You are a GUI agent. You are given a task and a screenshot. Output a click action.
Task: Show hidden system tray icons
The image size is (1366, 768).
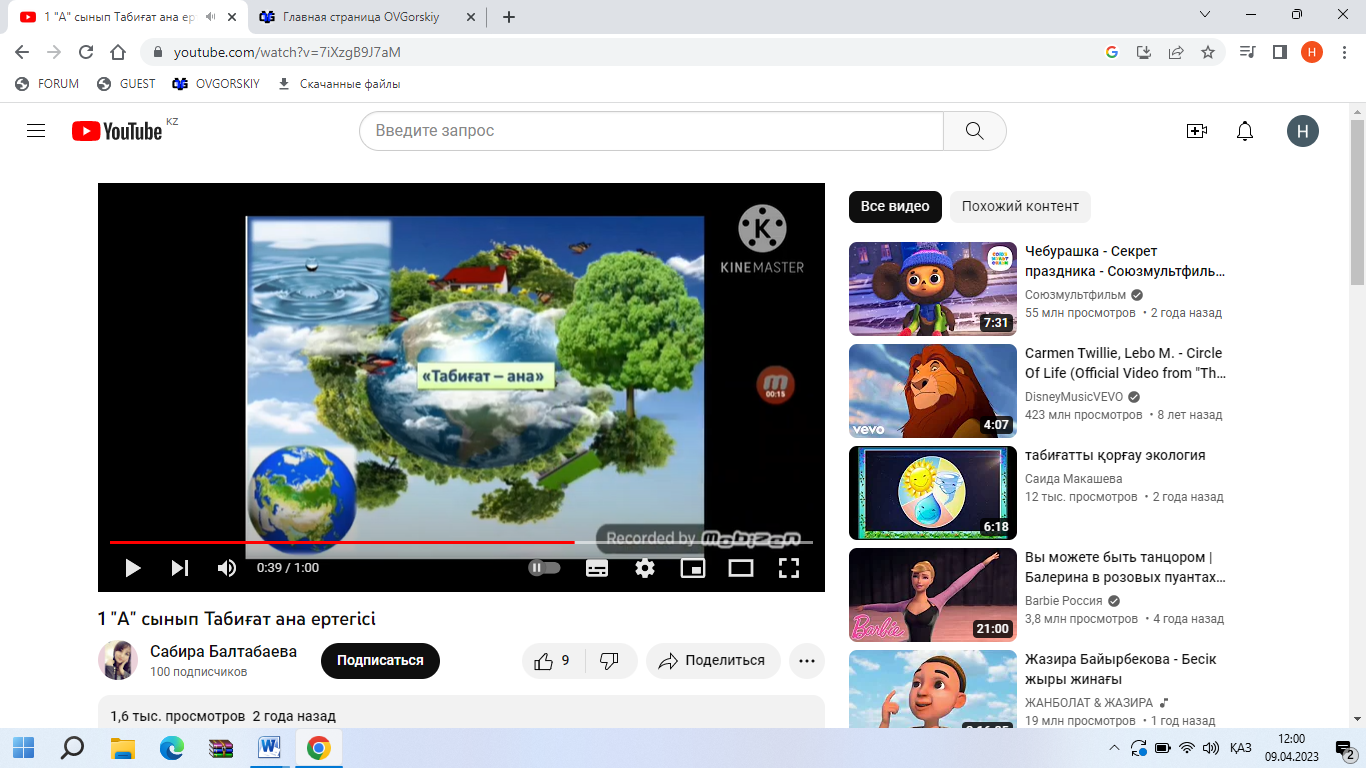[x=1115, y=748]
